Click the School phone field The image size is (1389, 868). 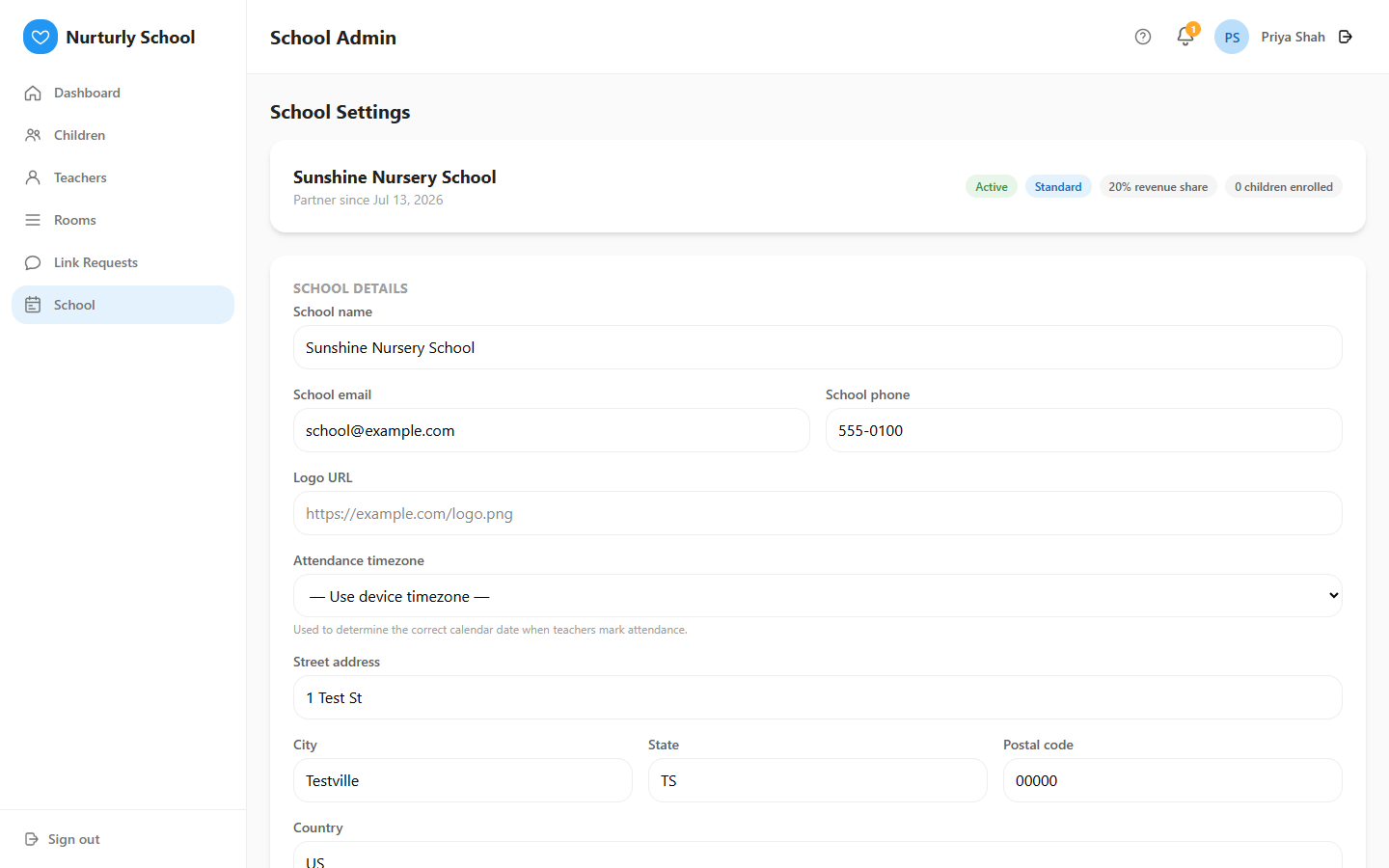click(x=1084, y=430)
